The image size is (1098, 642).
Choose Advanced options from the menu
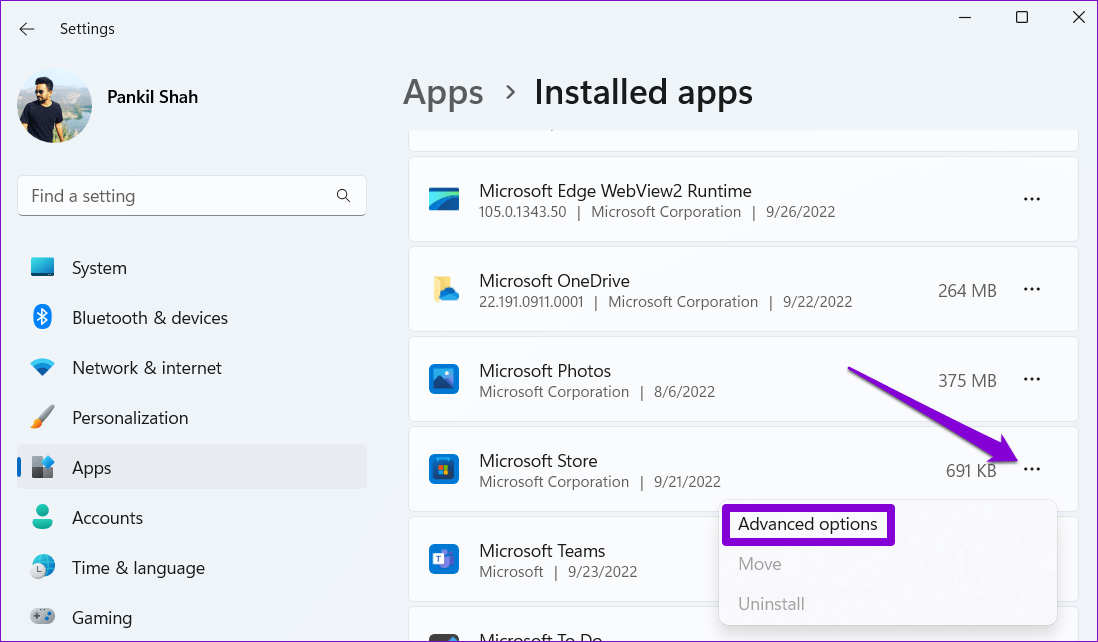pyautogui.click(x=807, y=524)
